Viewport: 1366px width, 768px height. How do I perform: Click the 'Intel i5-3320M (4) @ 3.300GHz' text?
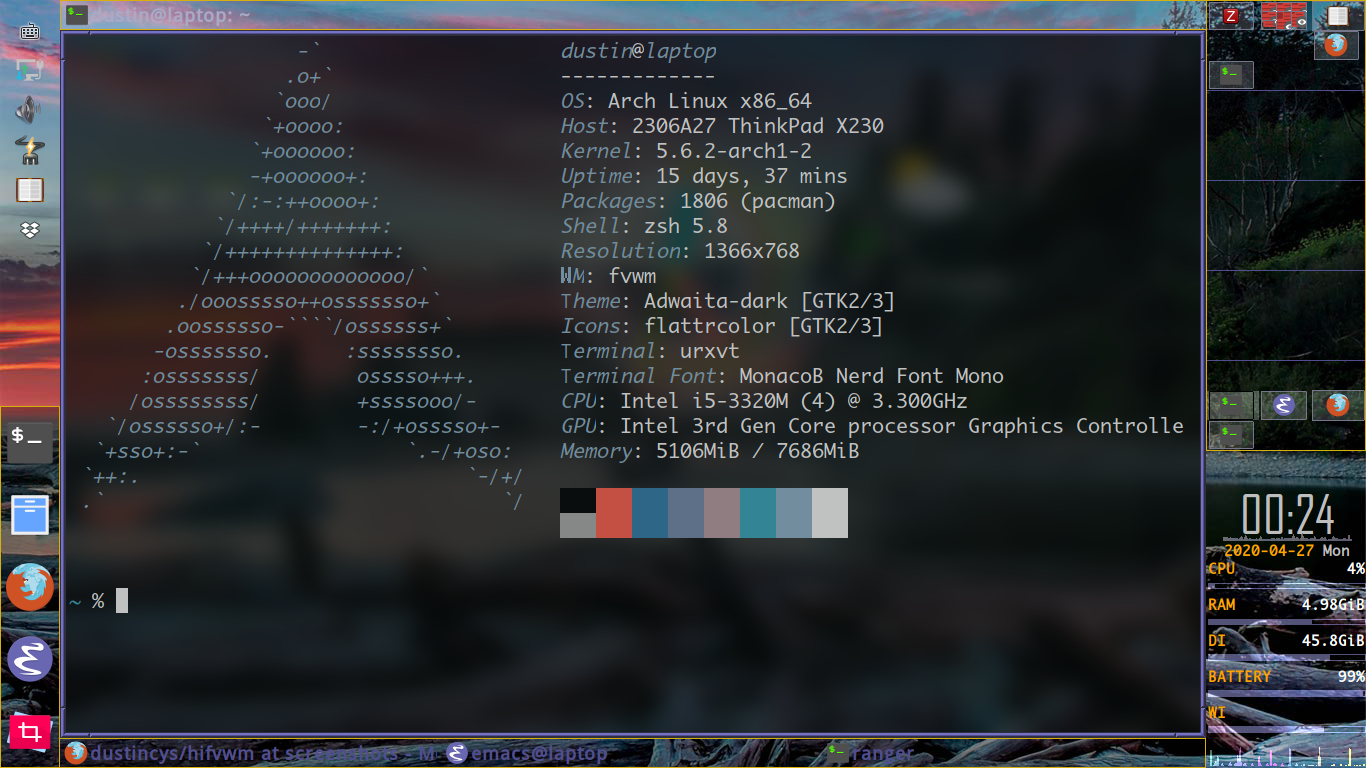coord(794,401)
